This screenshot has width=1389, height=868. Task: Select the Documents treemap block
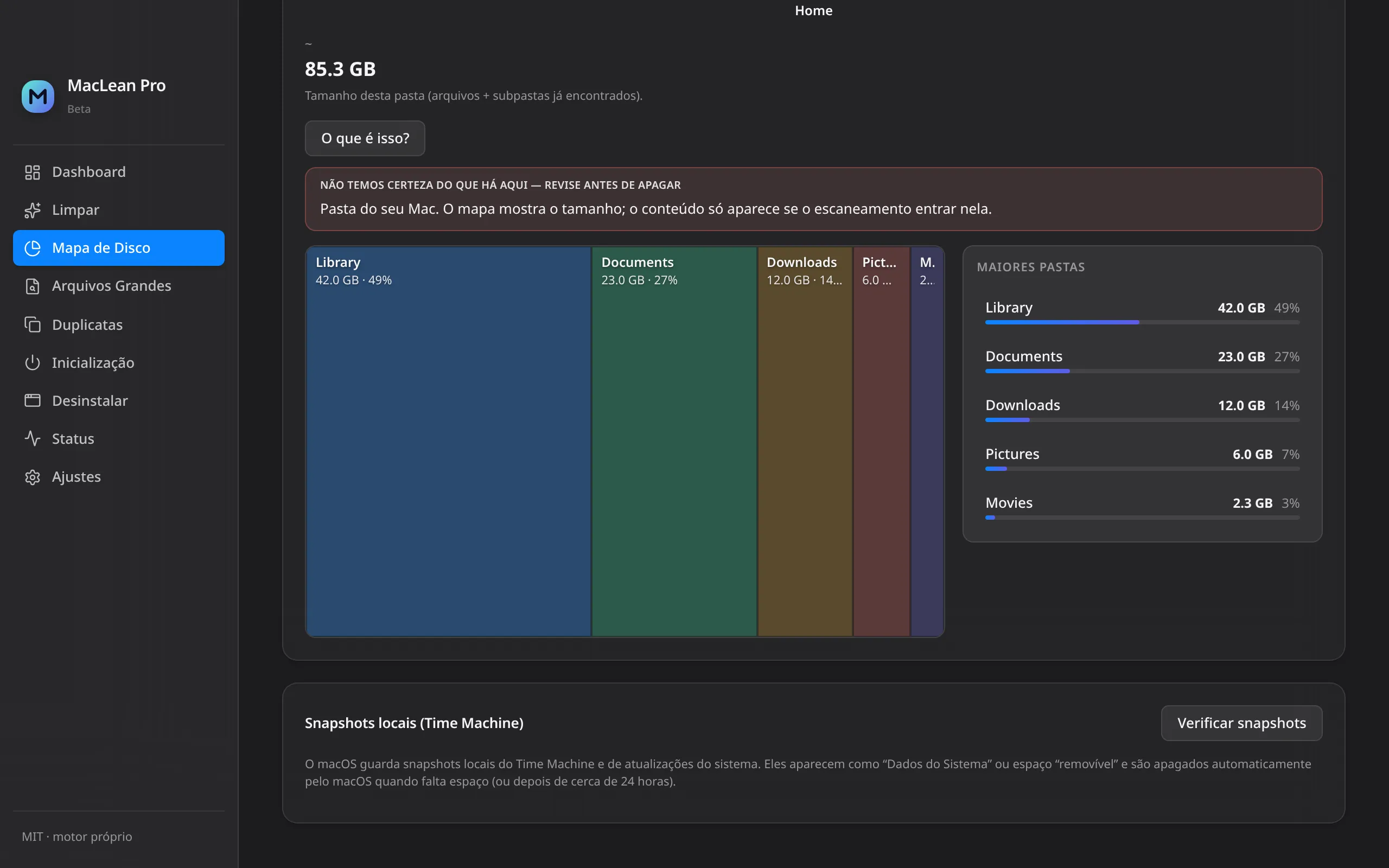[x=674, y=442]
